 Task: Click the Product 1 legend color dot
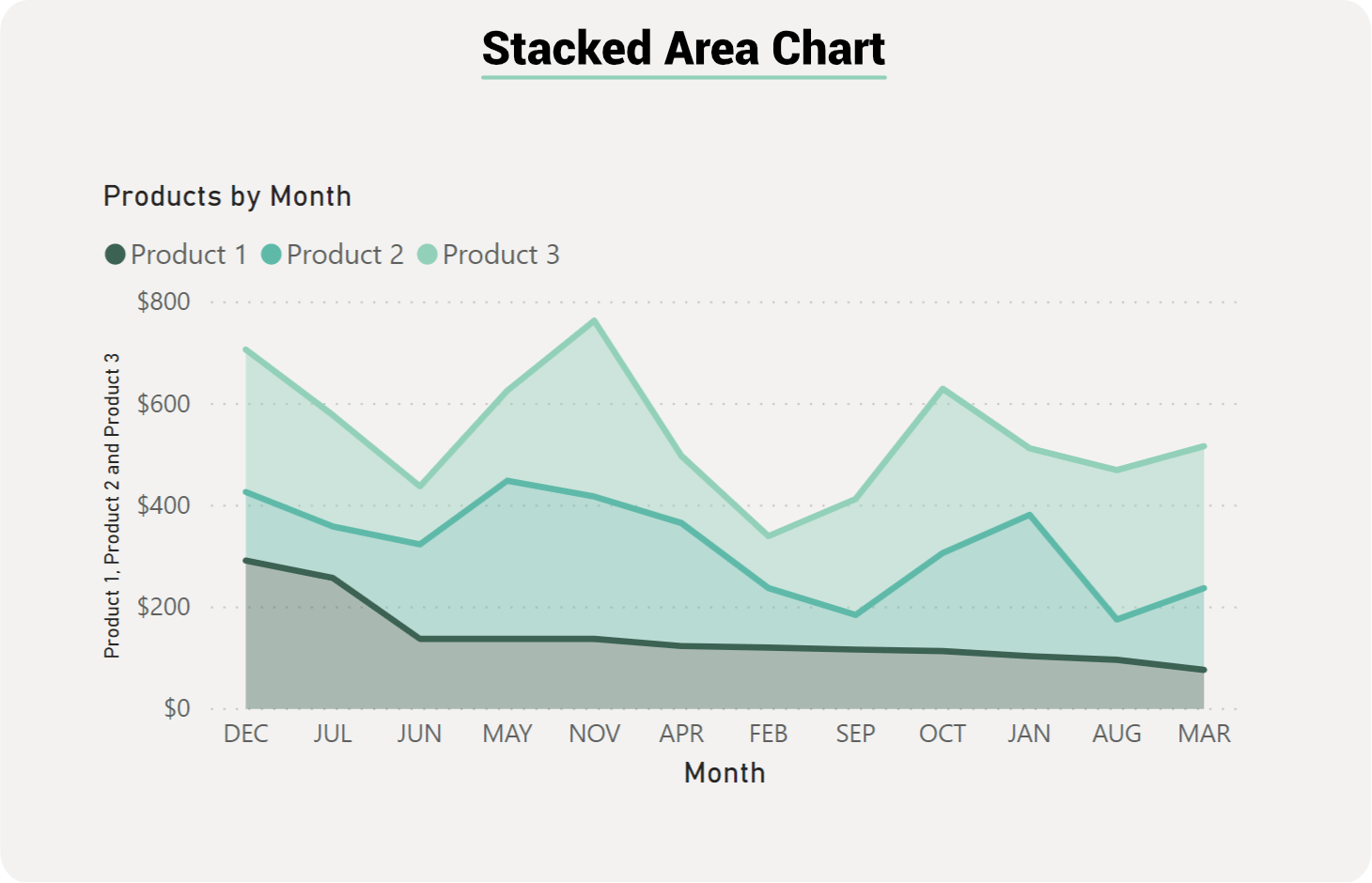[115, 255]
